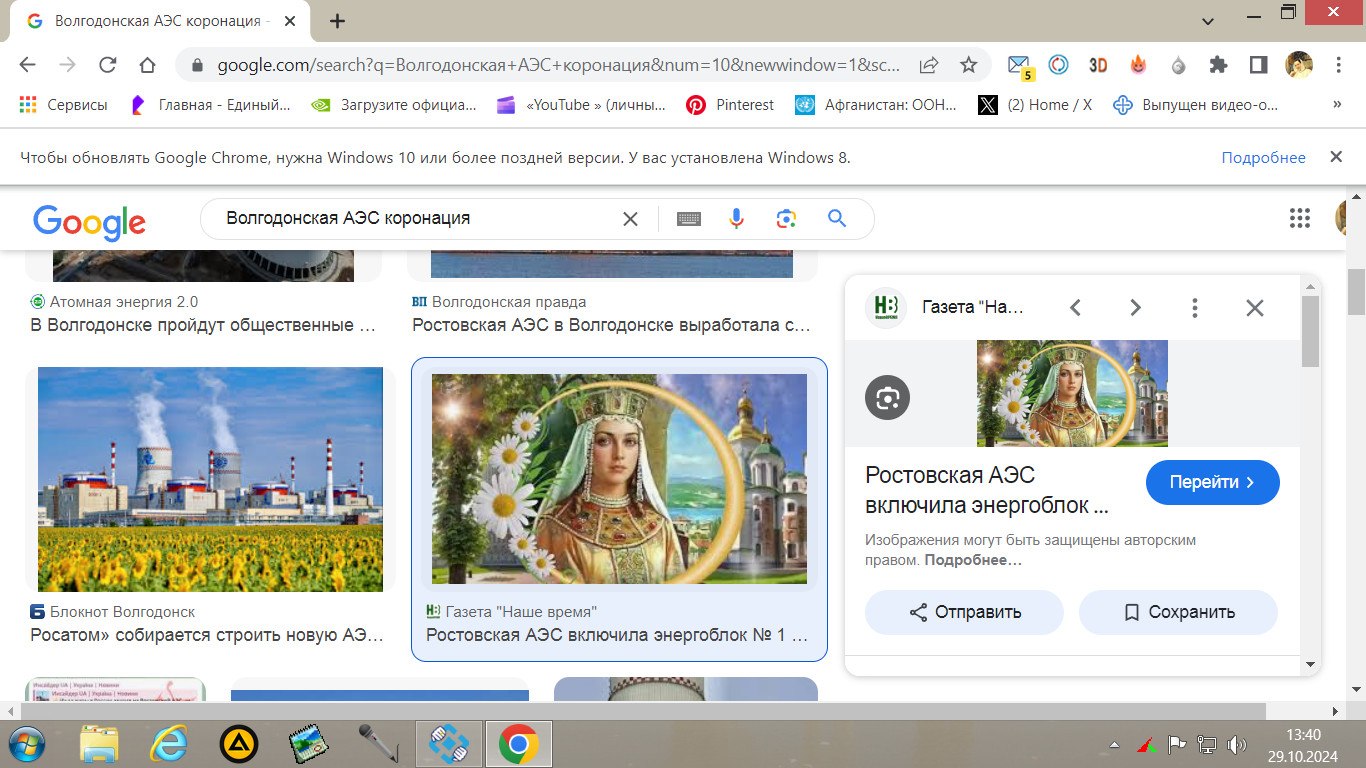Select the Волгодонская АЭС коронация tab
The height and width of the screenshot is (768, 1366).
150,21
